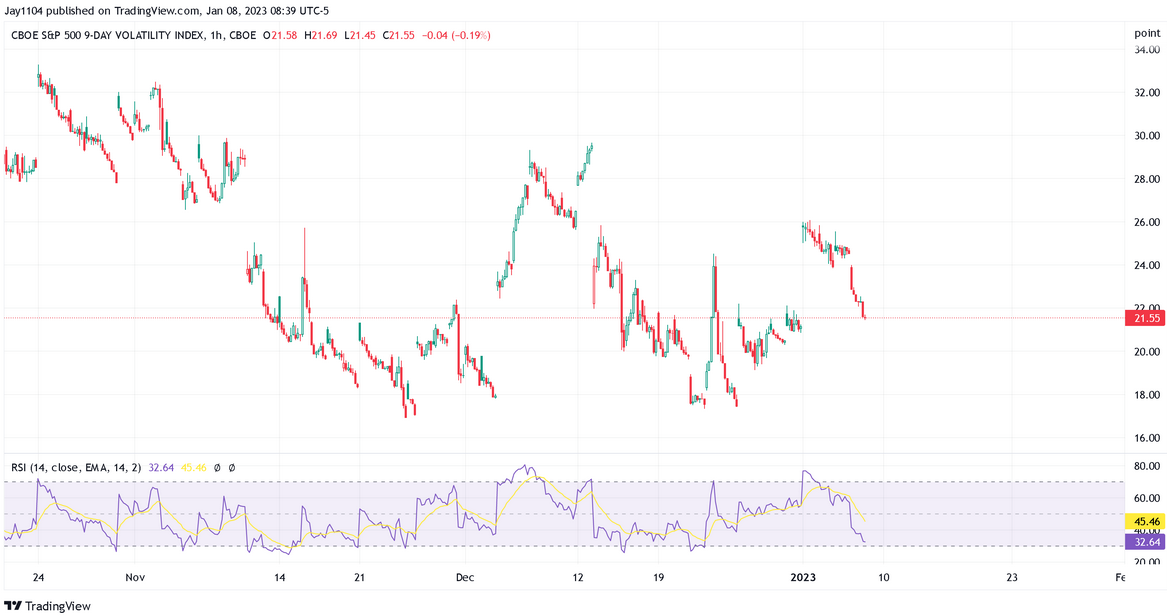Click the 'Jay1104 published on TradingView.com' header text

pyautogui.click(x=102, y=10)
